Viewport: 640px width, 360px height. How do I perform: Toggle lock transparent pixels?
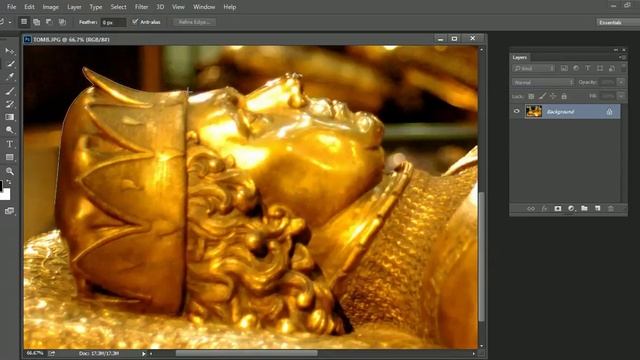coord(531,96)
